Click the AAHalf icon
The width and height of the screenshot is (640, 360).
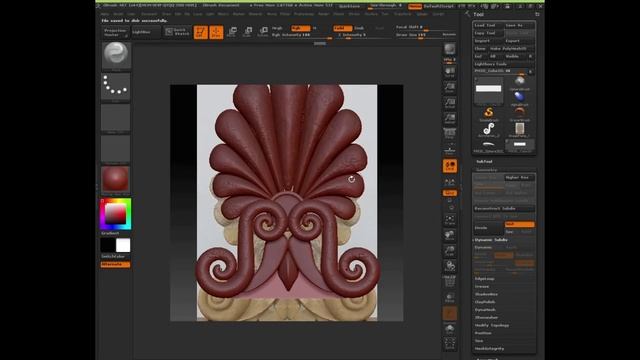pos(450,118)
